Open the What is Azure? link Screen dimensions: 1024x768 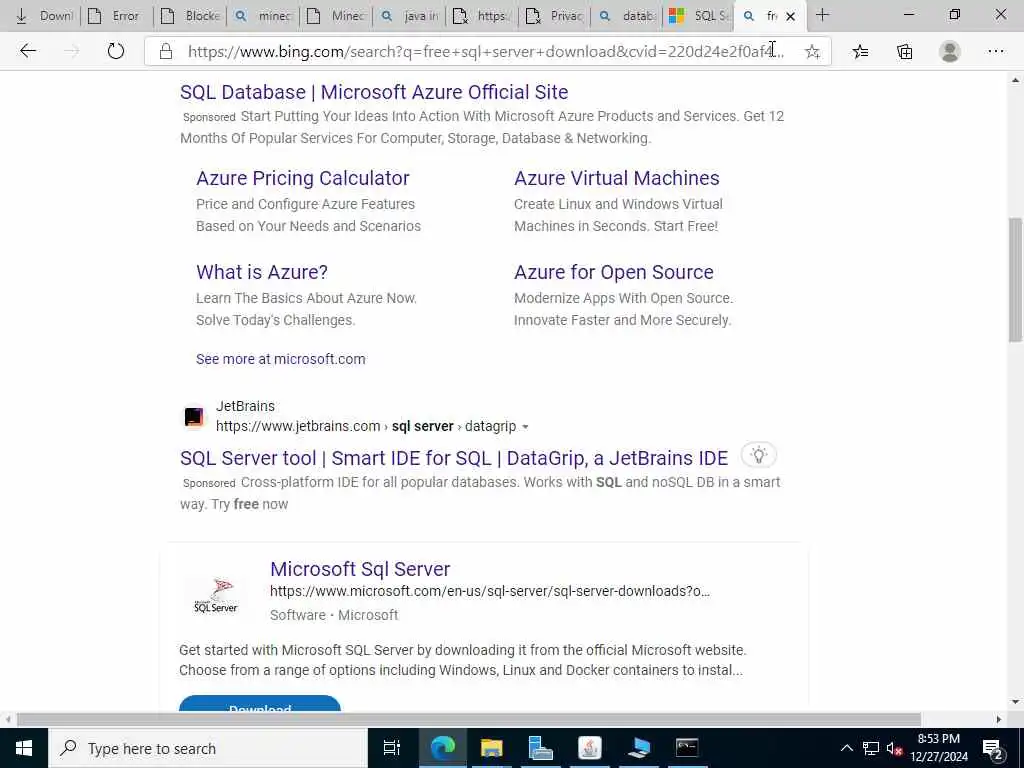262,272
